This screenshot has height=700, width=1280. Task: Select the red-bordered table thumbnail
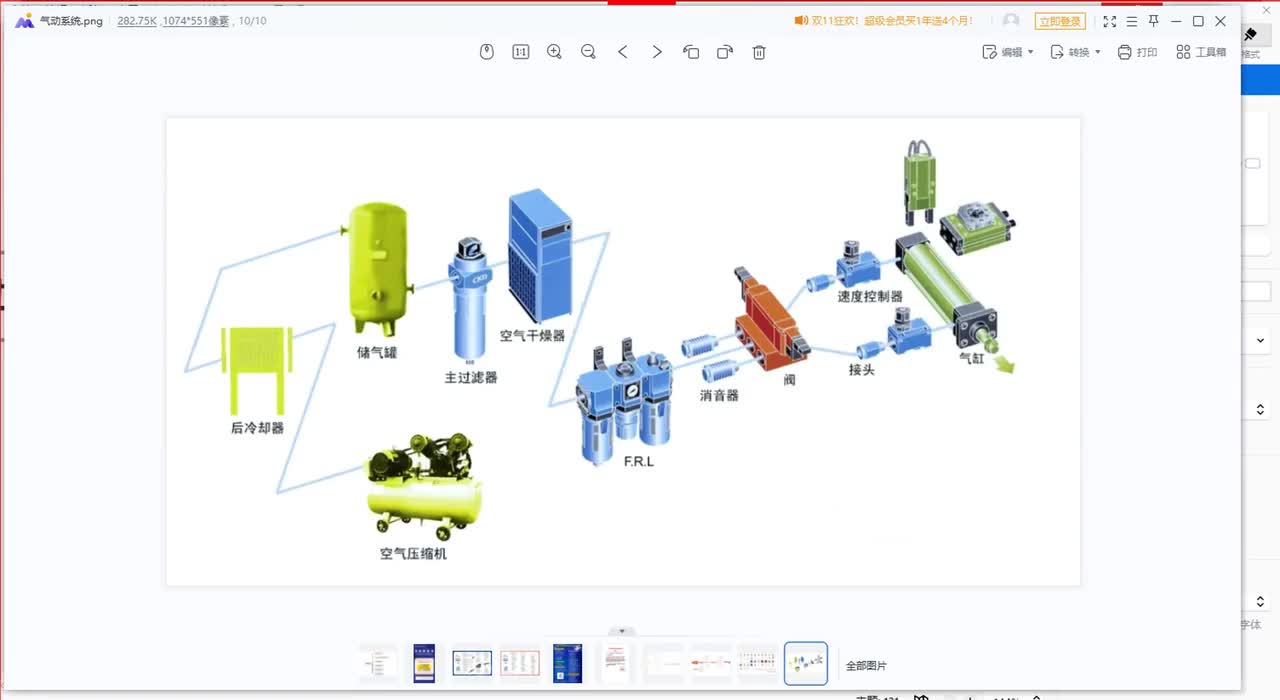[x=520, y=663]
